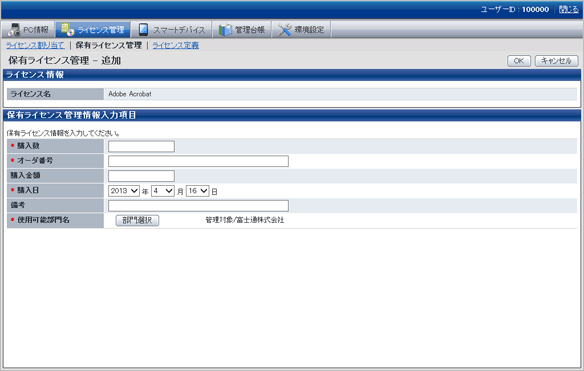Viewport: 584px width, 371px height.
Task: Open the PC情報 tab
Action: click(28, 29)
